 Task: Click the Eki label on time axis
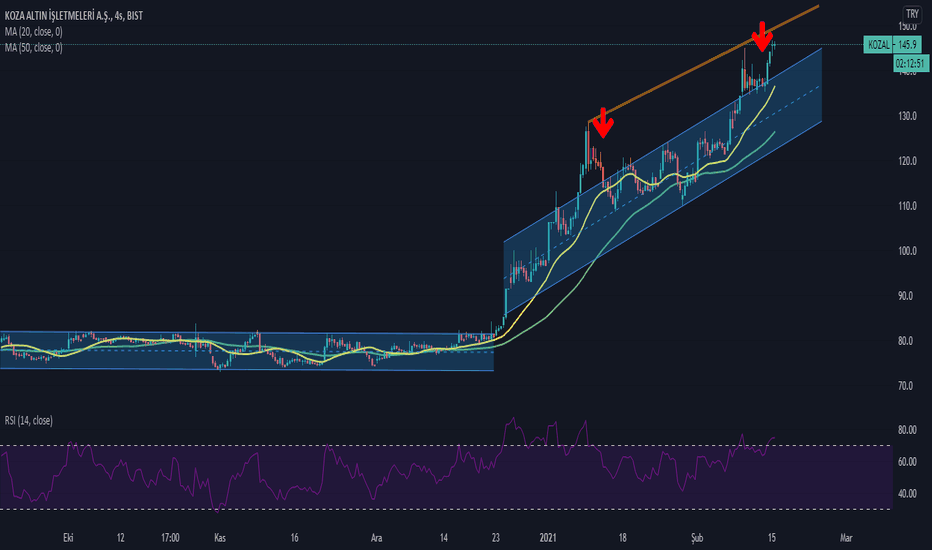click(x=68, y=538)
